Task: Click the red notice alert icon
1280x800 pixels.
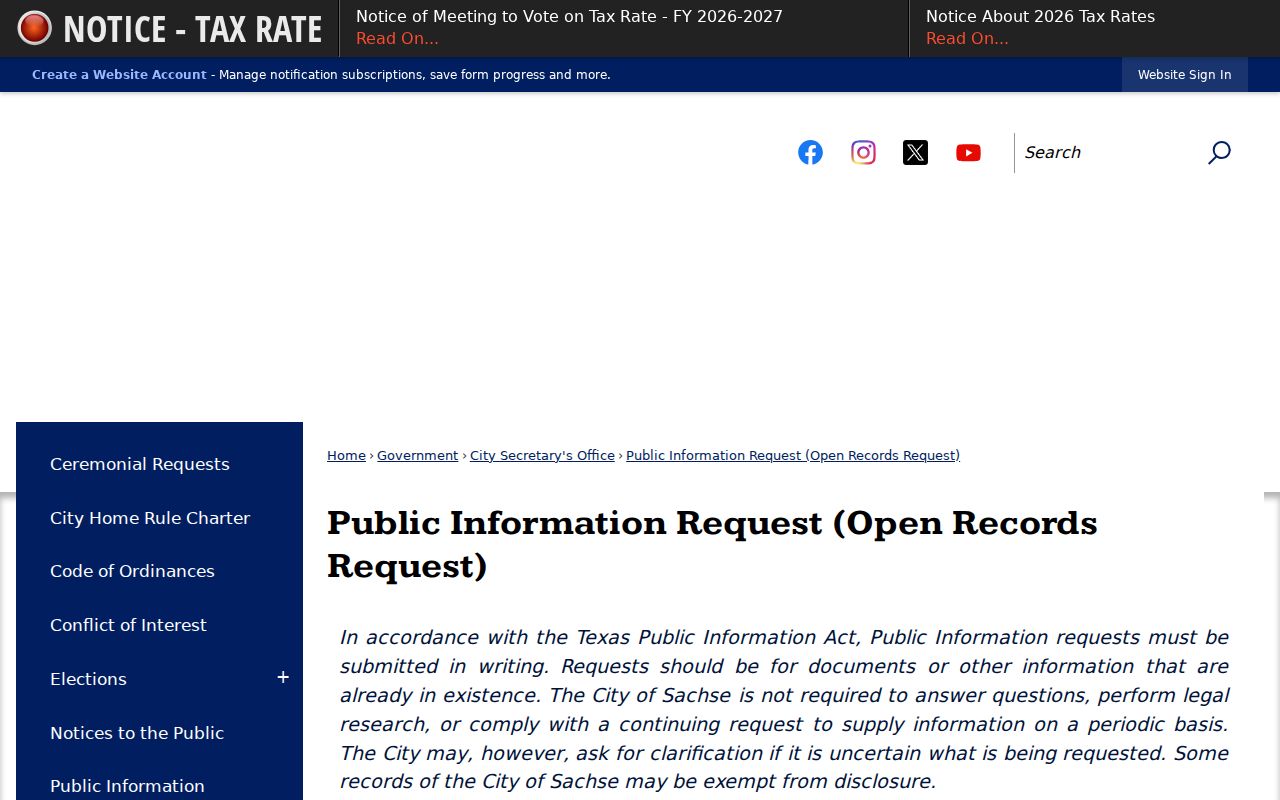Action: [x=35, y=28]
